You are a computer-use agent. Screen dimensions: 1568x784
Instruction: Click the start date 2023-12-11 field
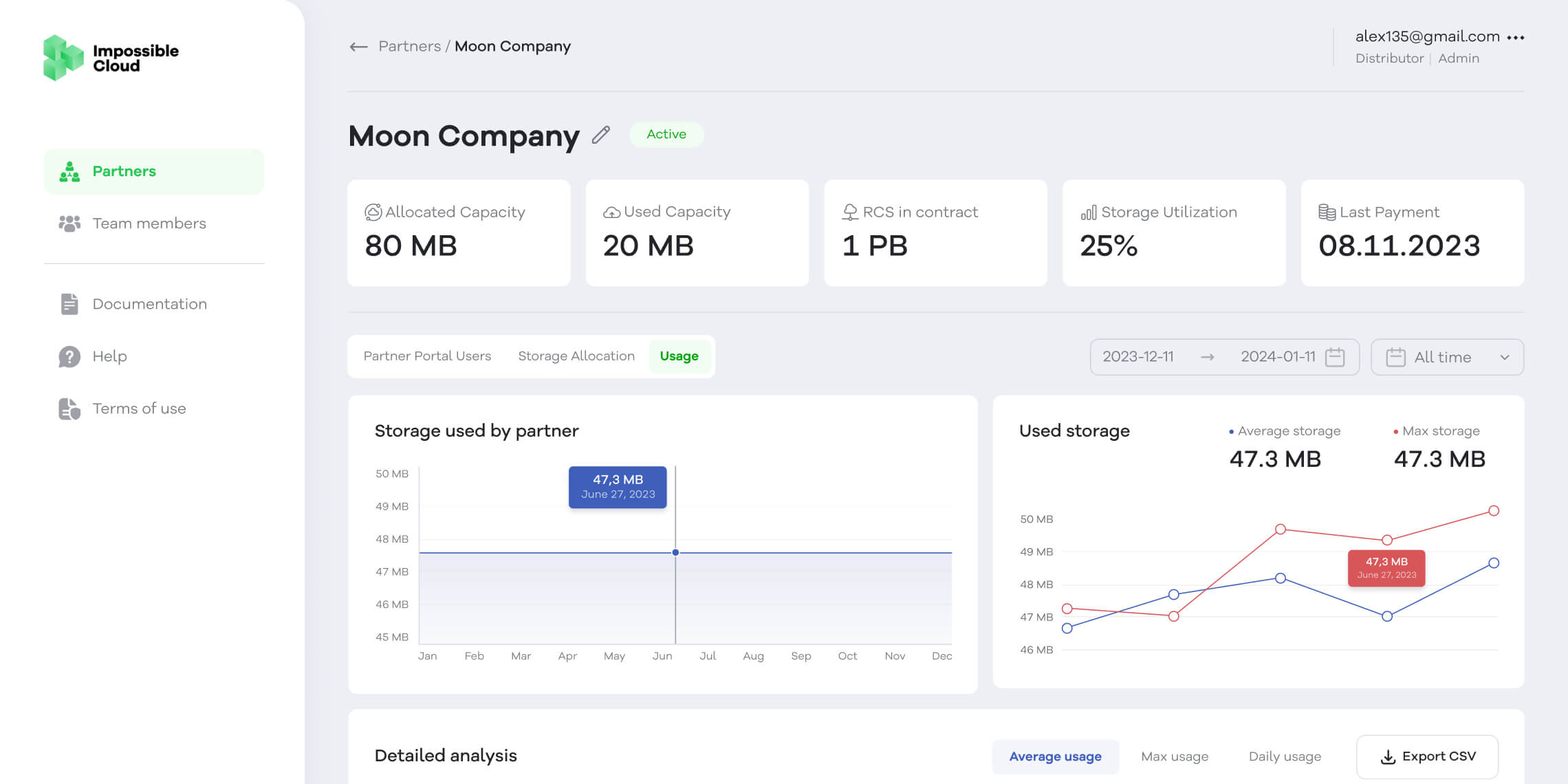coord(1138,357)
